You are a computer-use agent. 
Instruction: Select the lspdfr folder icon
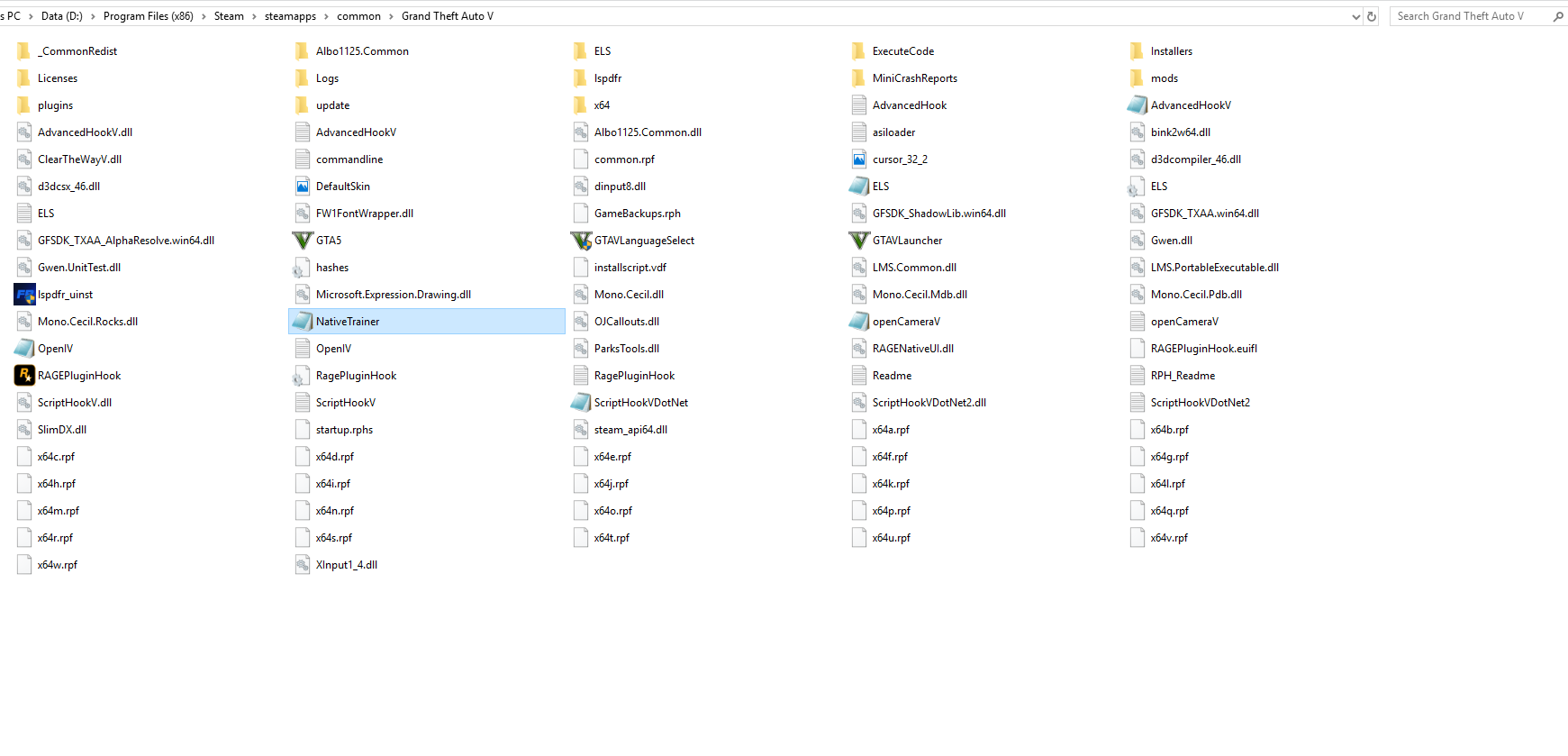pos(581,78)
